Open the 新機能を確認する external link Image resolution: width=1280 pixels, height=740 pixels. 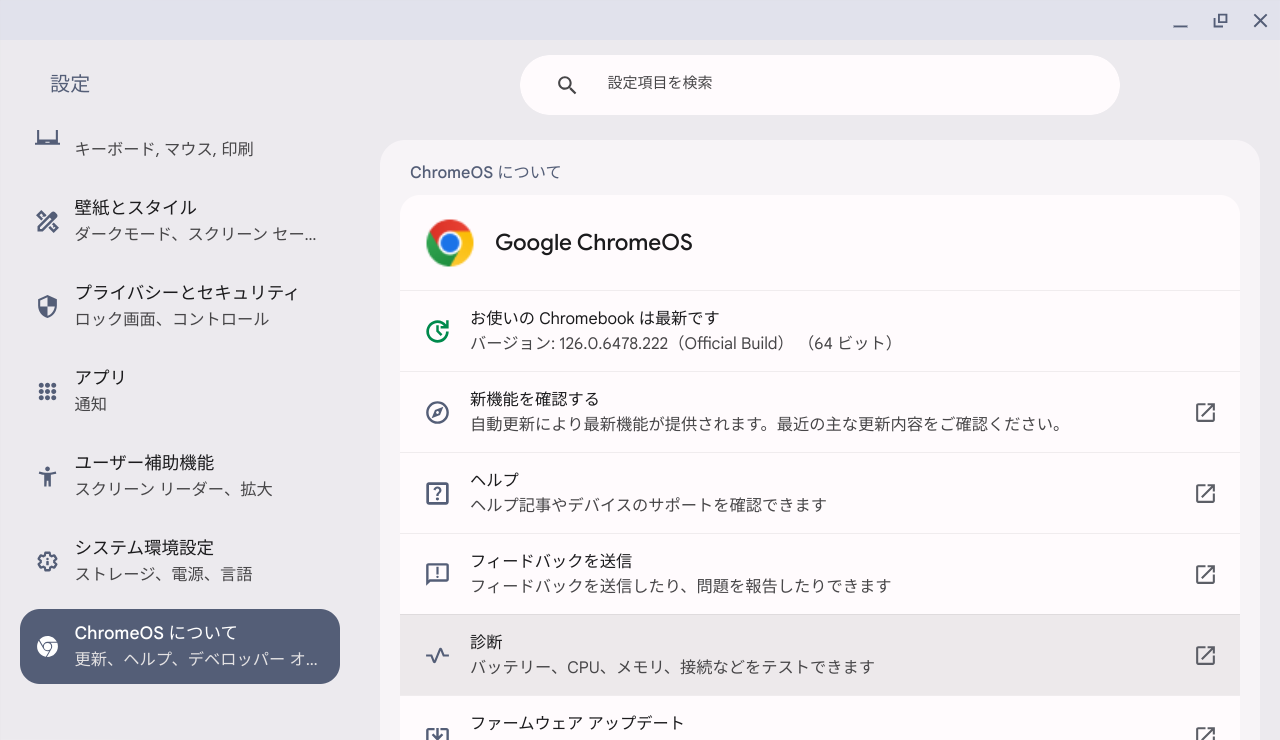point(1205,412)
